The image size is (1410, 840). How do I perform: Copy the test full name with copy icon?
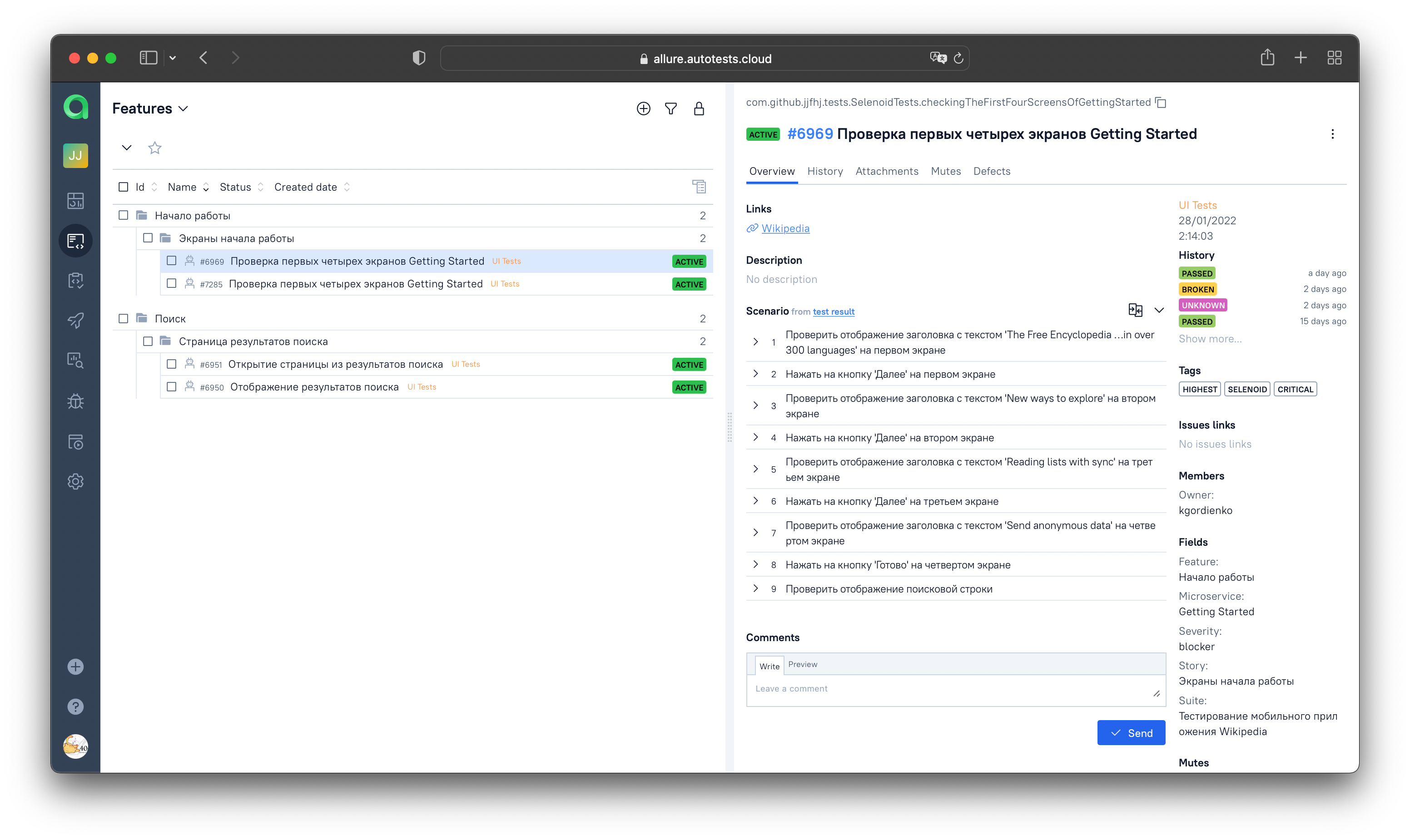1161,103
